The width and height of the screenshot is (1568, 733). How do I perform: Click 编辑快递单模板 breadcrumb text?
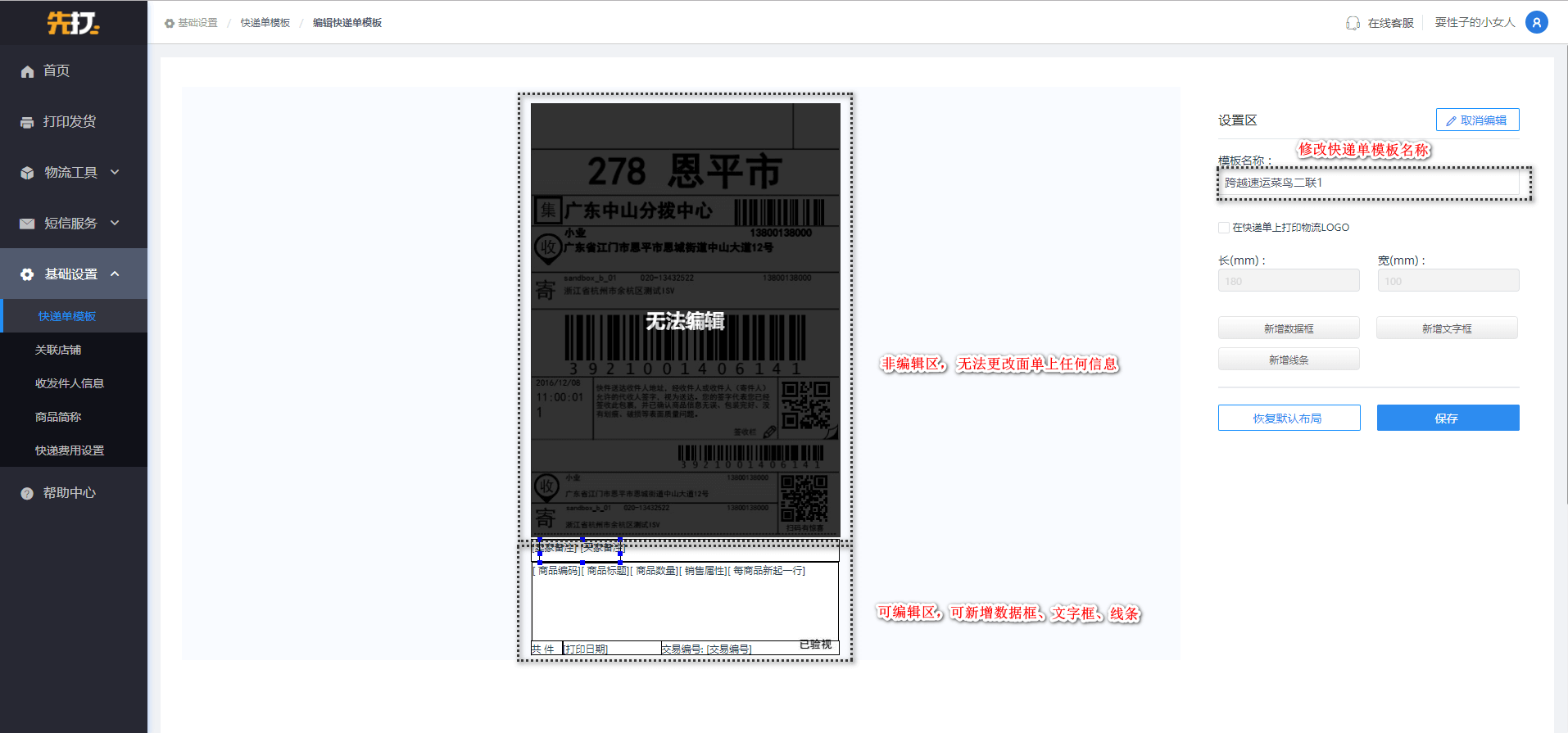click(x=347, y=23)
